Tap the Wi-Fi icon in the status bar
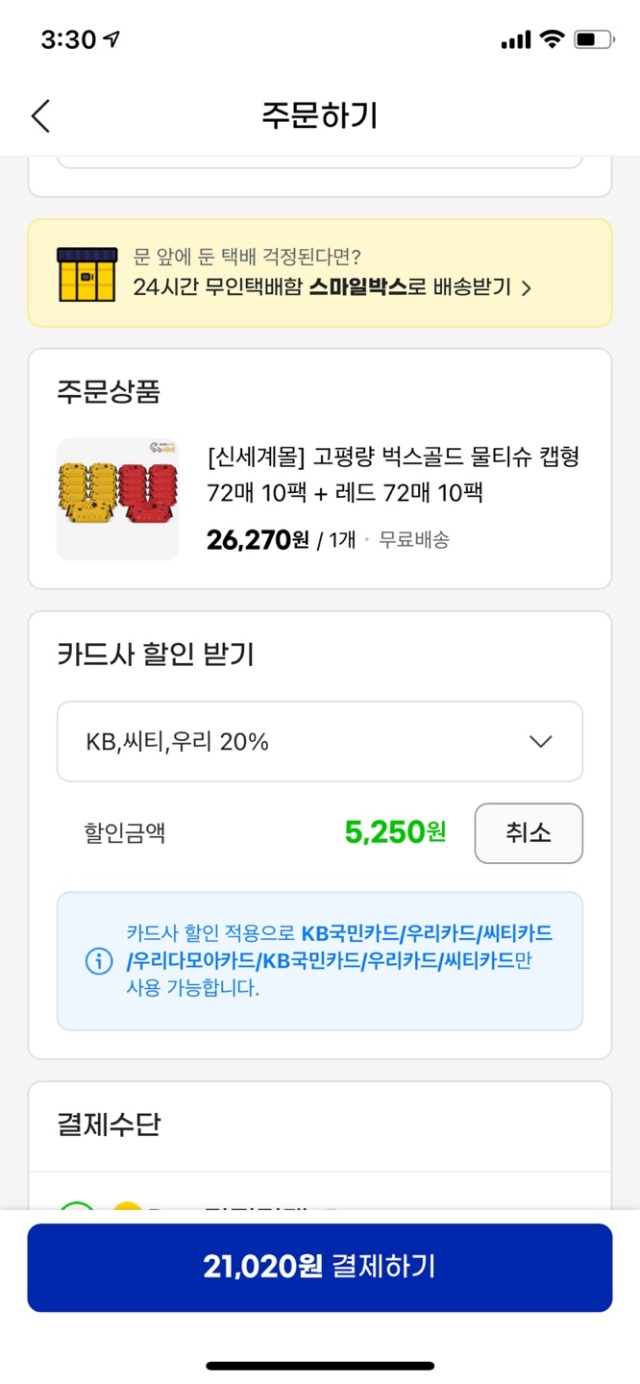 (x=551, y=40)
